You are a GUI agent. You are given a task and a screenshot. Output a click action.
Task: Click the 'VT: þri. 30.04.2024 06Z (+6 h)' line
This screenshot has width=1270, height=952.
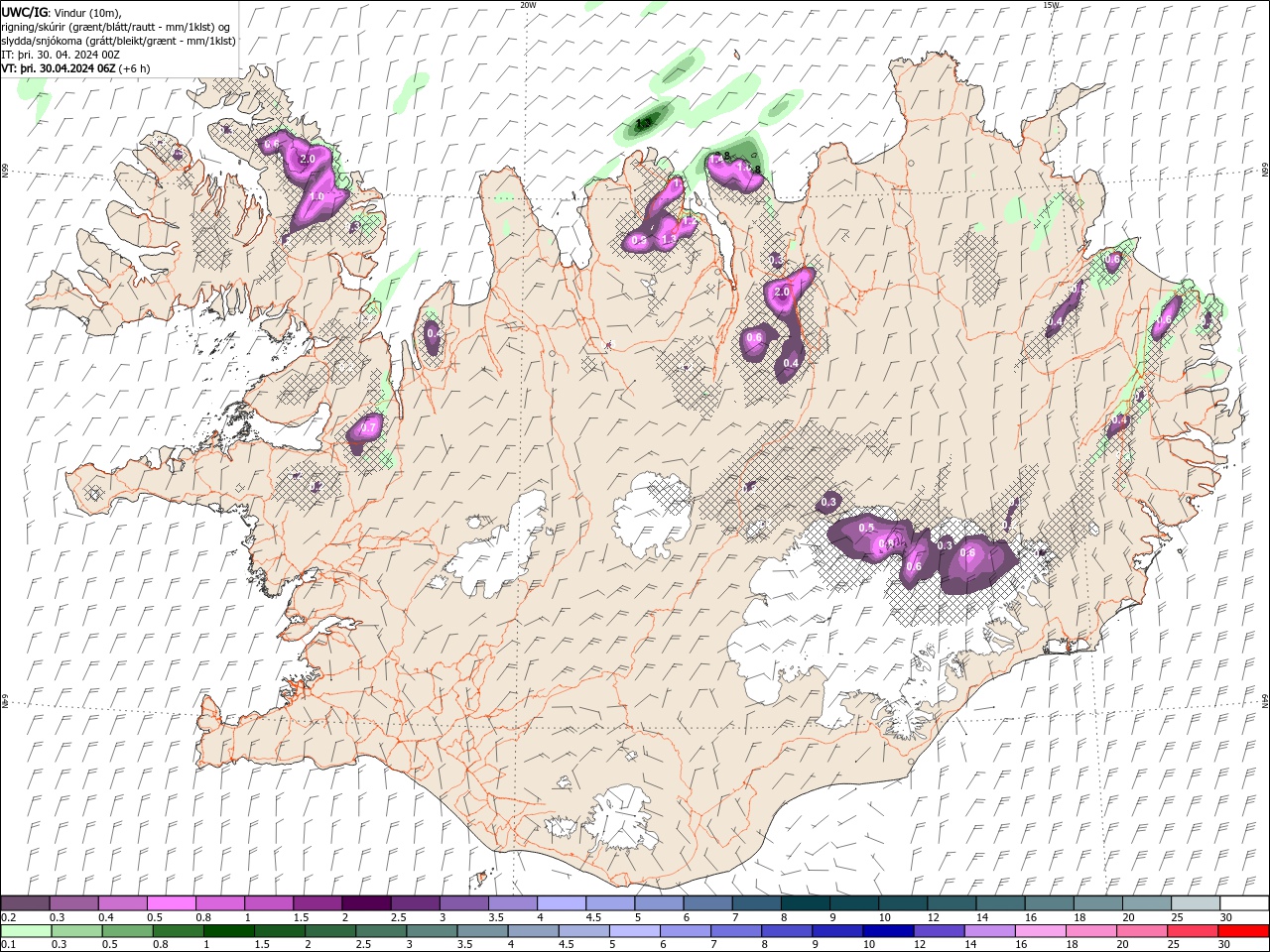(x=76, y=68)
